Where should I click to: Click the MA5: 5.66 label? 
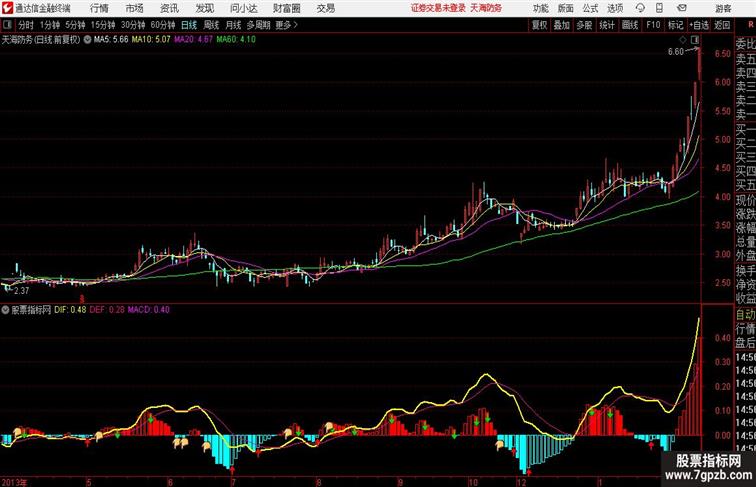111,40
